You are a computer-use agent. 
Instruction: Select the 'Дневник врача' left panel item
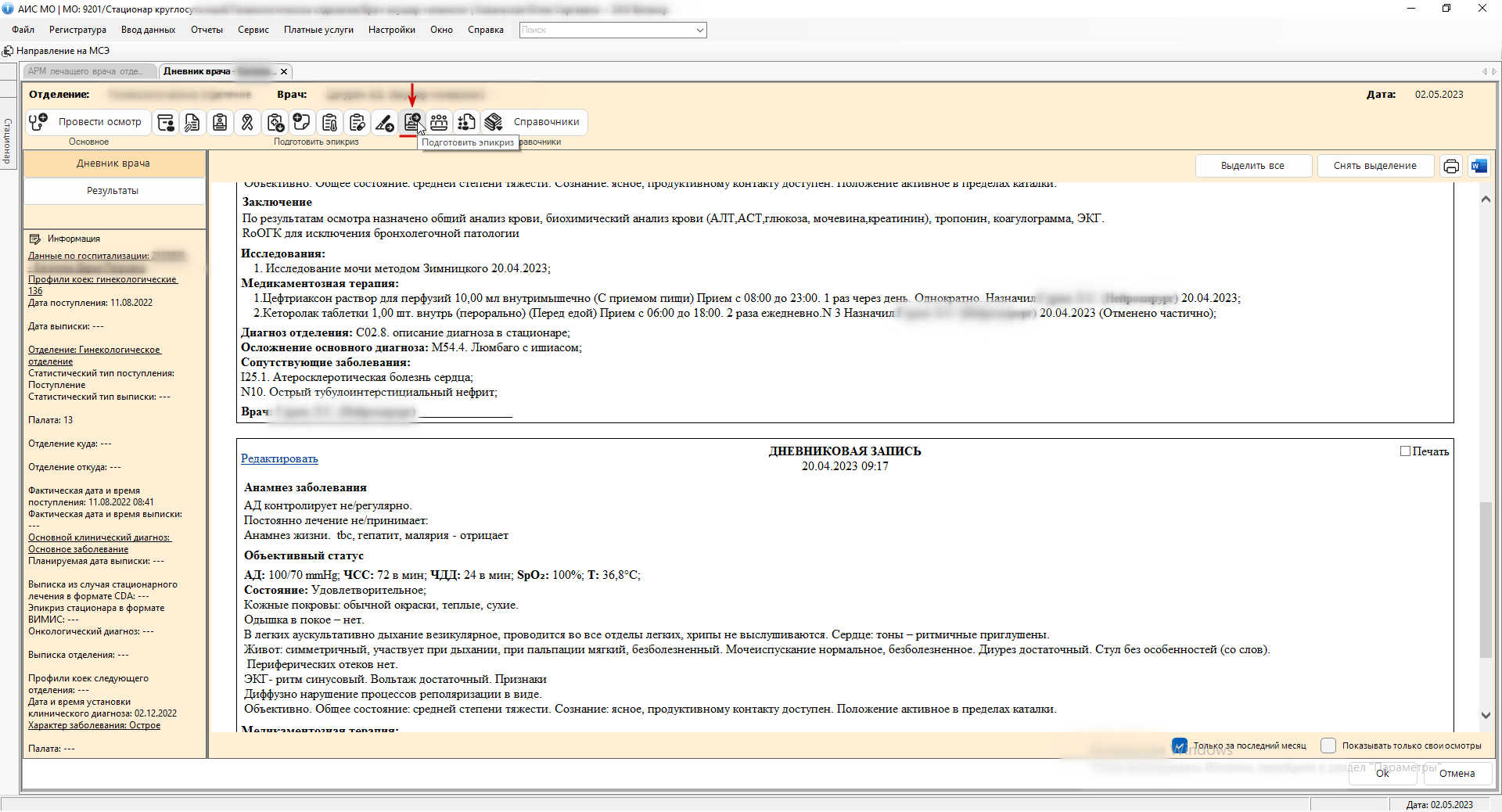click(113, 163)
